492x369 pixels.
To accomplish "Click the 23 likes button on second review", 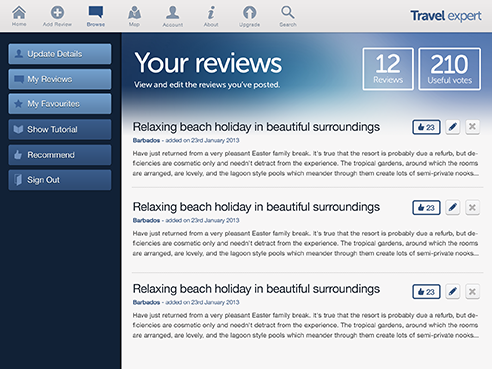I will [x=426, y=208].
